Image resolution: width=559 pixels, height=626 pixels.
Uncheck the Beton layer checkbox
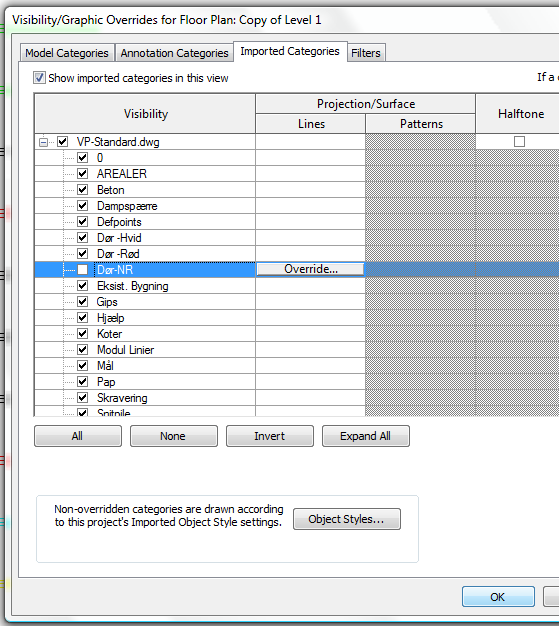tap(83, 189)
